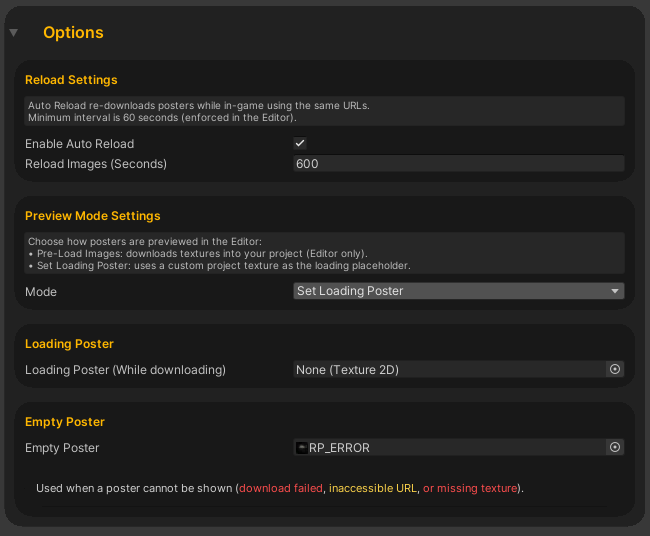The image size is (650, 536).
Task: Click the Loading Poster (While downloading) label
Action: [x=125, y=370]
